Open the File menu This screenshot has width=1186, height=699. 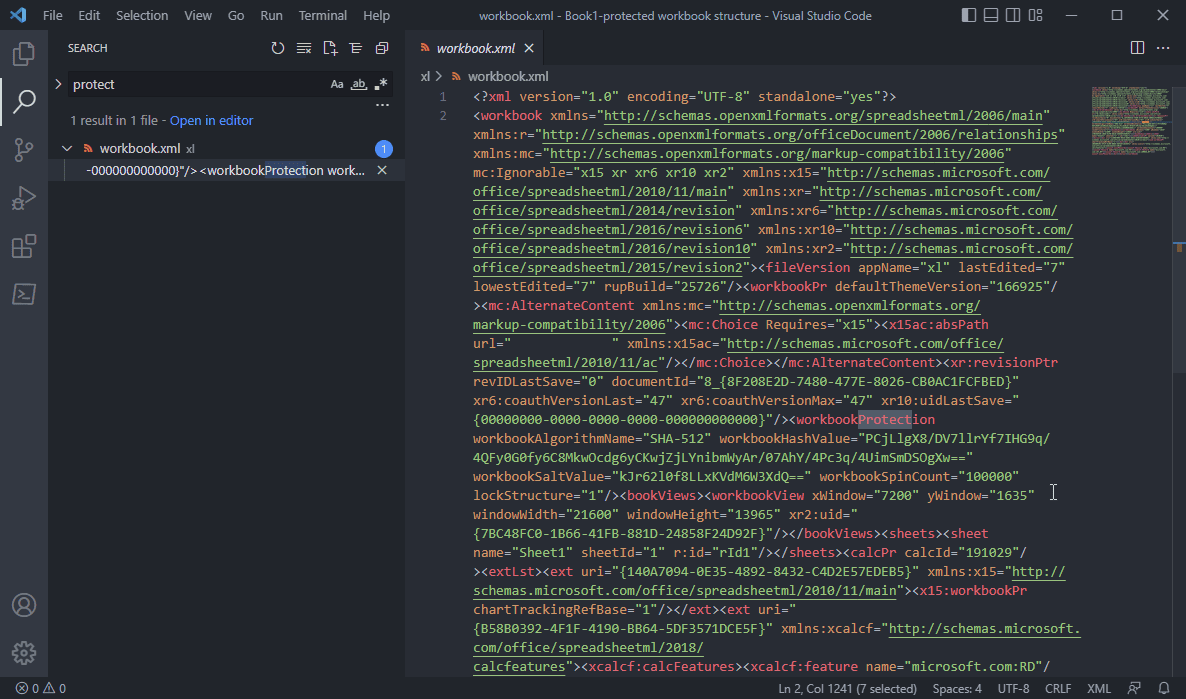pos(53,15)
